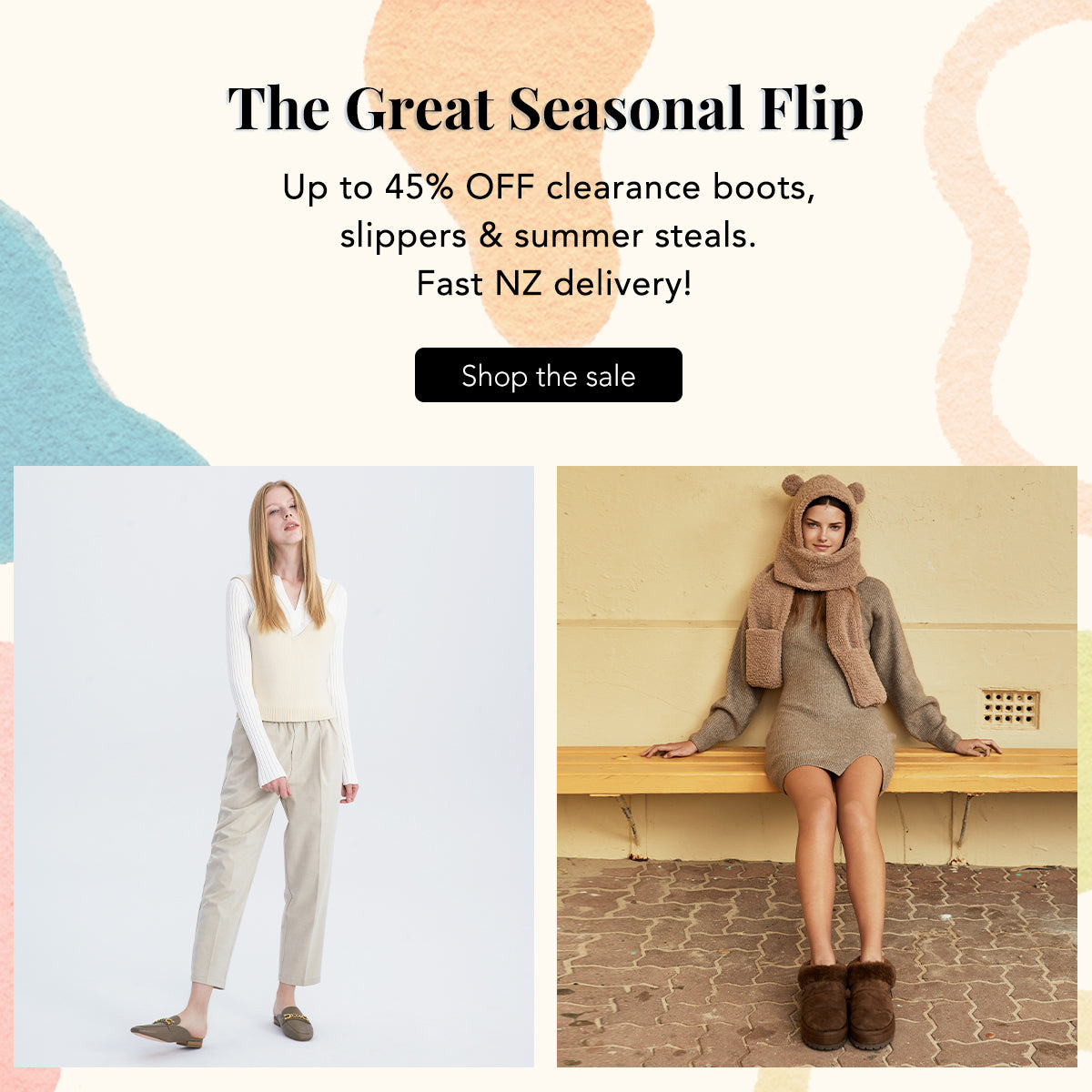Click the wall vent grille
The image size is (1092, 1092).
[x=1010, y=709]
